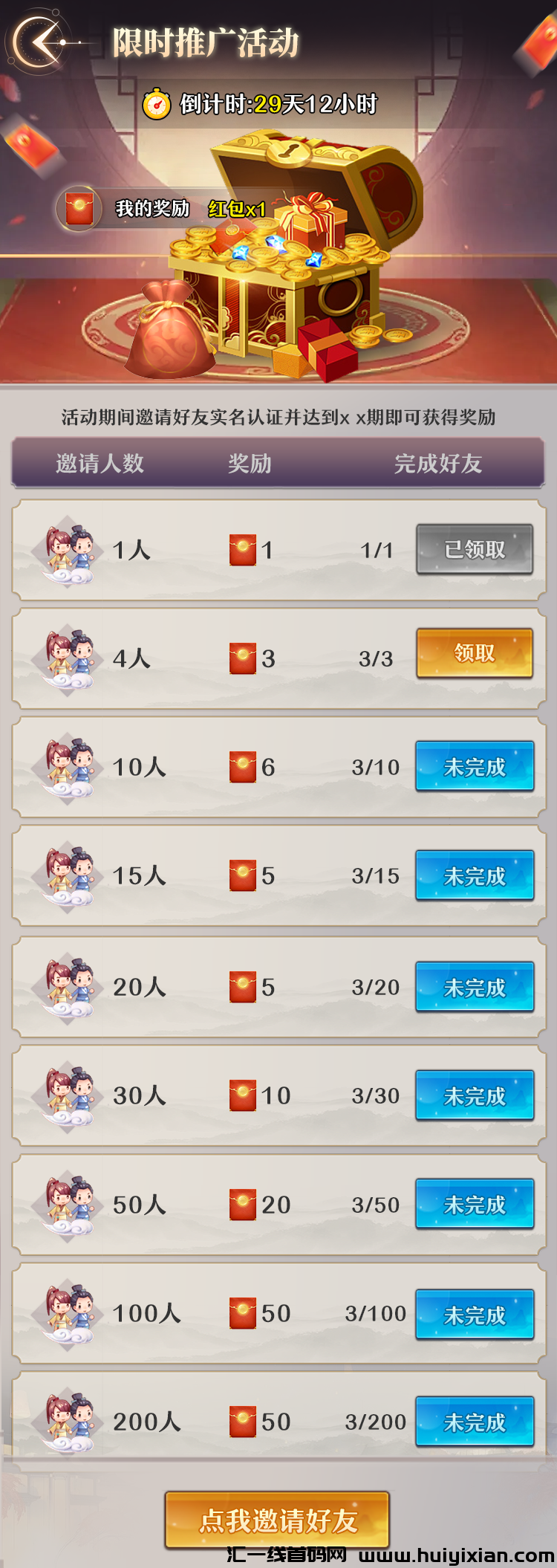Tap the couple avatar in the 200人 row
The image size is (557, 1568).
[69, 1421]
